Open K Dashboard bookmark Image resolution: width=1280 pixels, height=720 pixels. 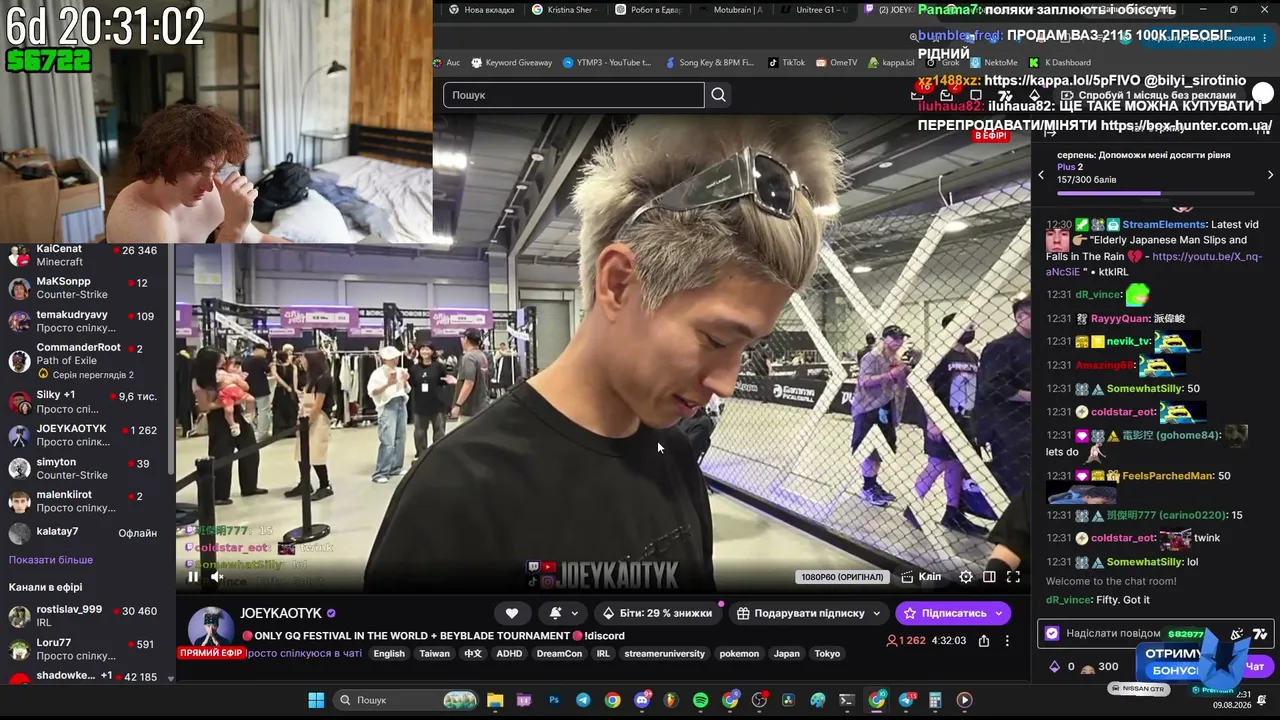1060,62
